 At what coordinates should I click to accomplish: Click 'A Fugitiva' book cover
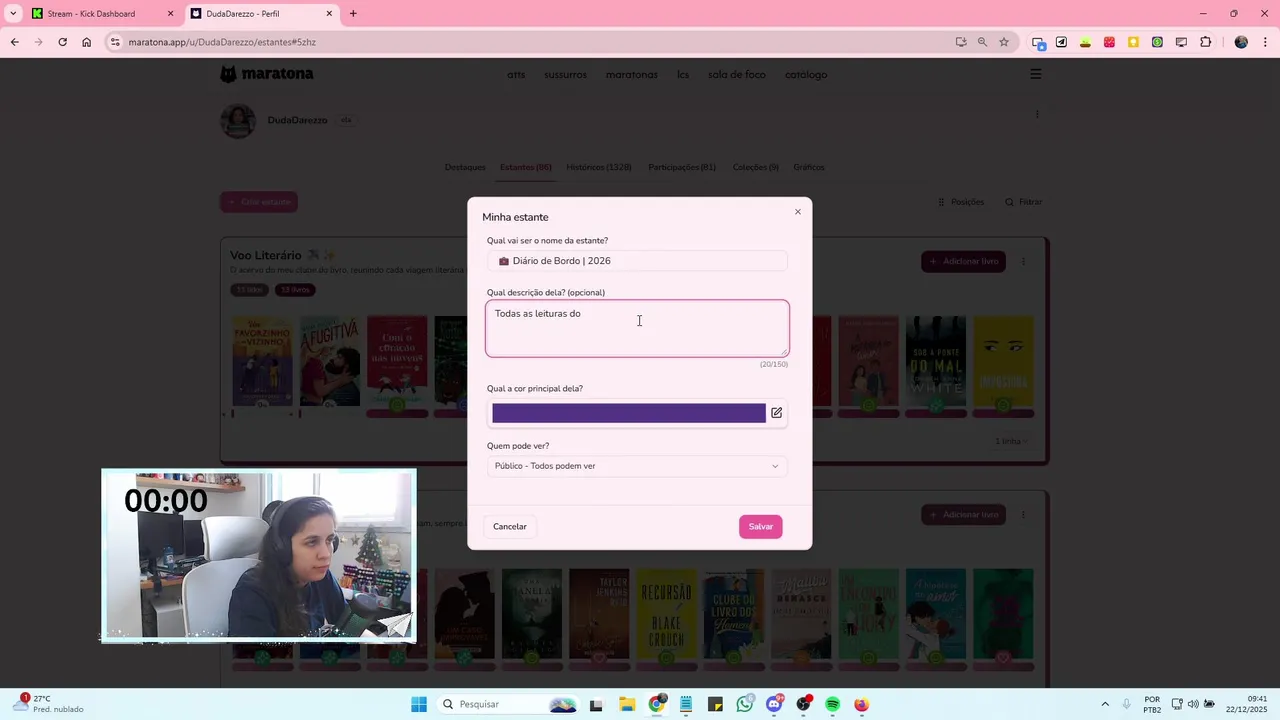[330, 361]
